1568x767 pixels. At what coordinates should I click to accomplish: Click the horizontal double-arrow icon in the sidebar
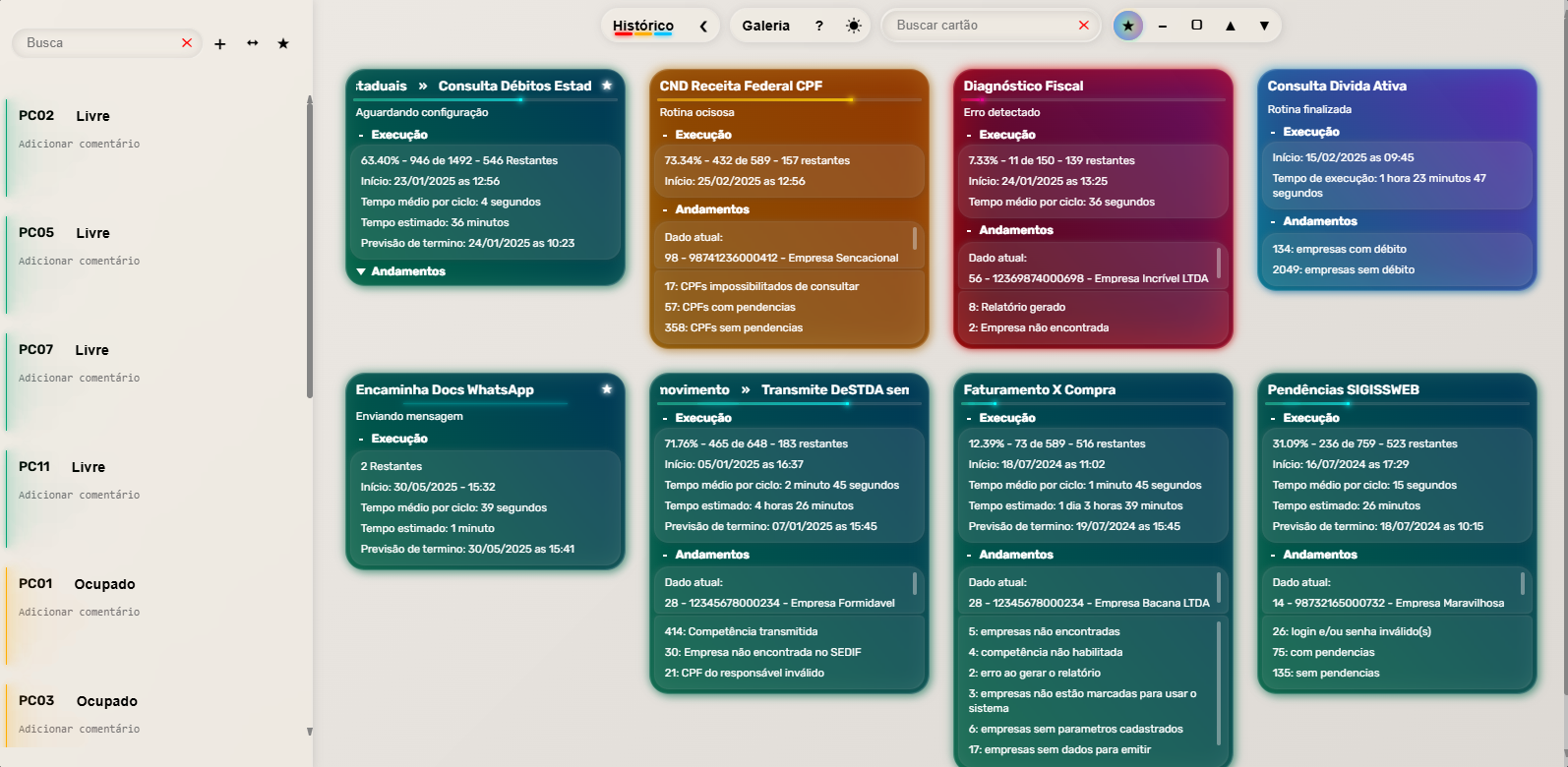tap(253, 43)
